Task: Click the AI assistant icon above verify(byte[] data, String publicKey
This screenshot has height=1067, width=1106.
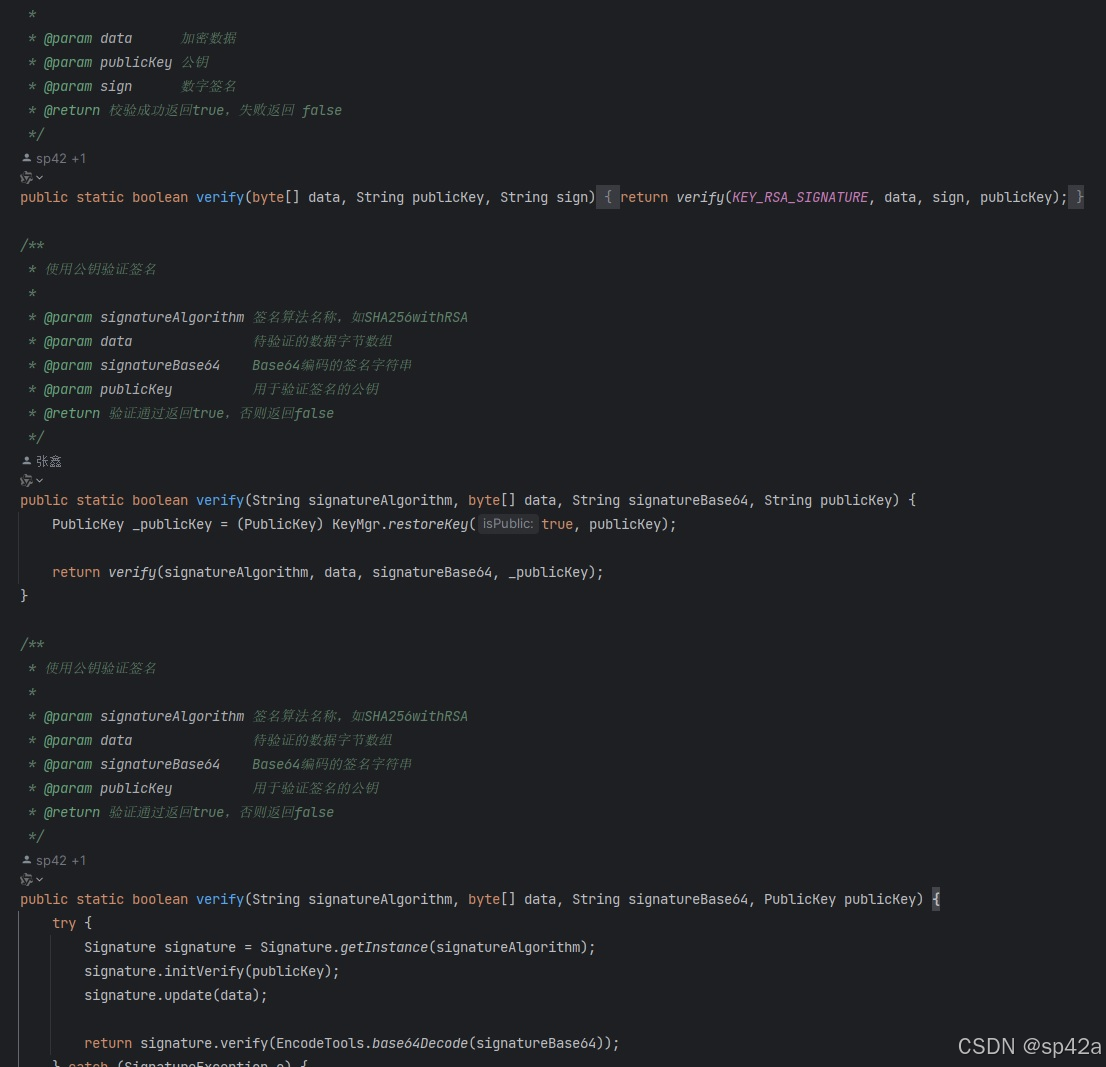Action: click(27, 177)
